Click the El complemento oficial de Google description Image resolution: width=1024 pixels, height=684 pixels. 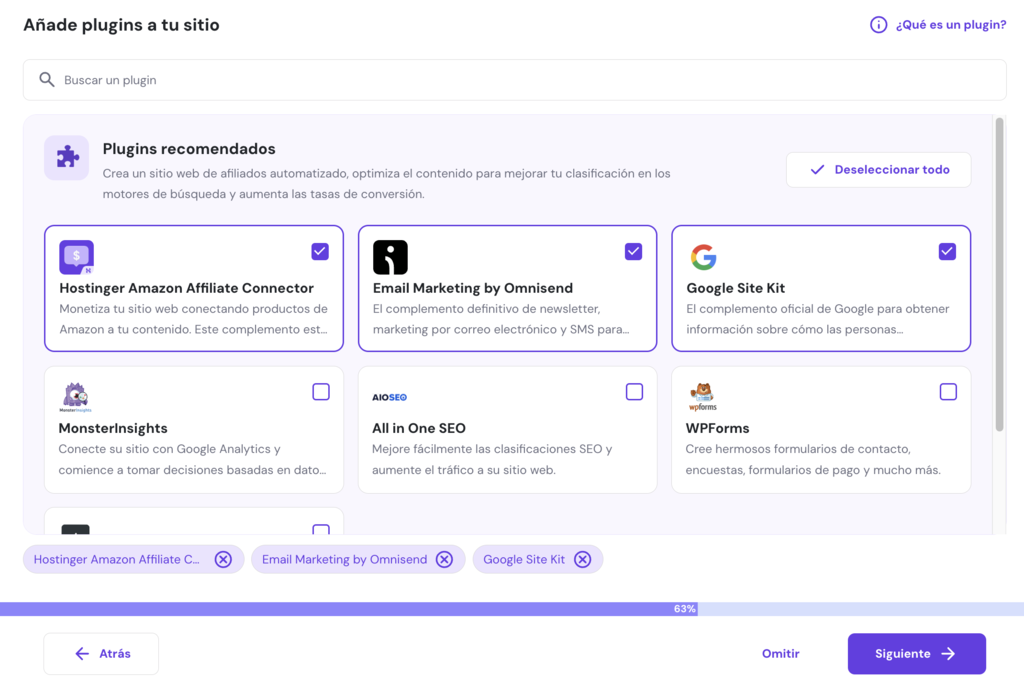[818, 319]
